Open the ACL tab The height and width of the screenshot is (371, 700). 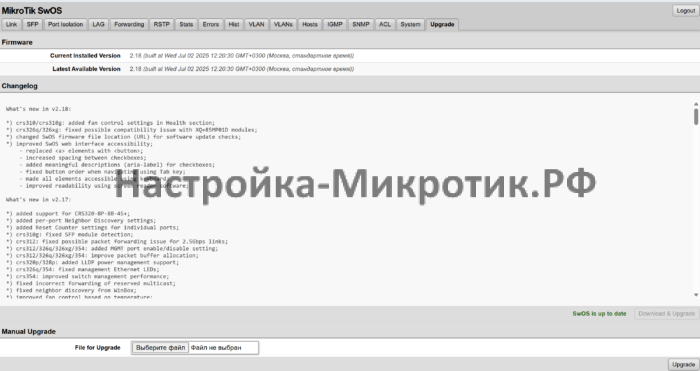[385, 25]
